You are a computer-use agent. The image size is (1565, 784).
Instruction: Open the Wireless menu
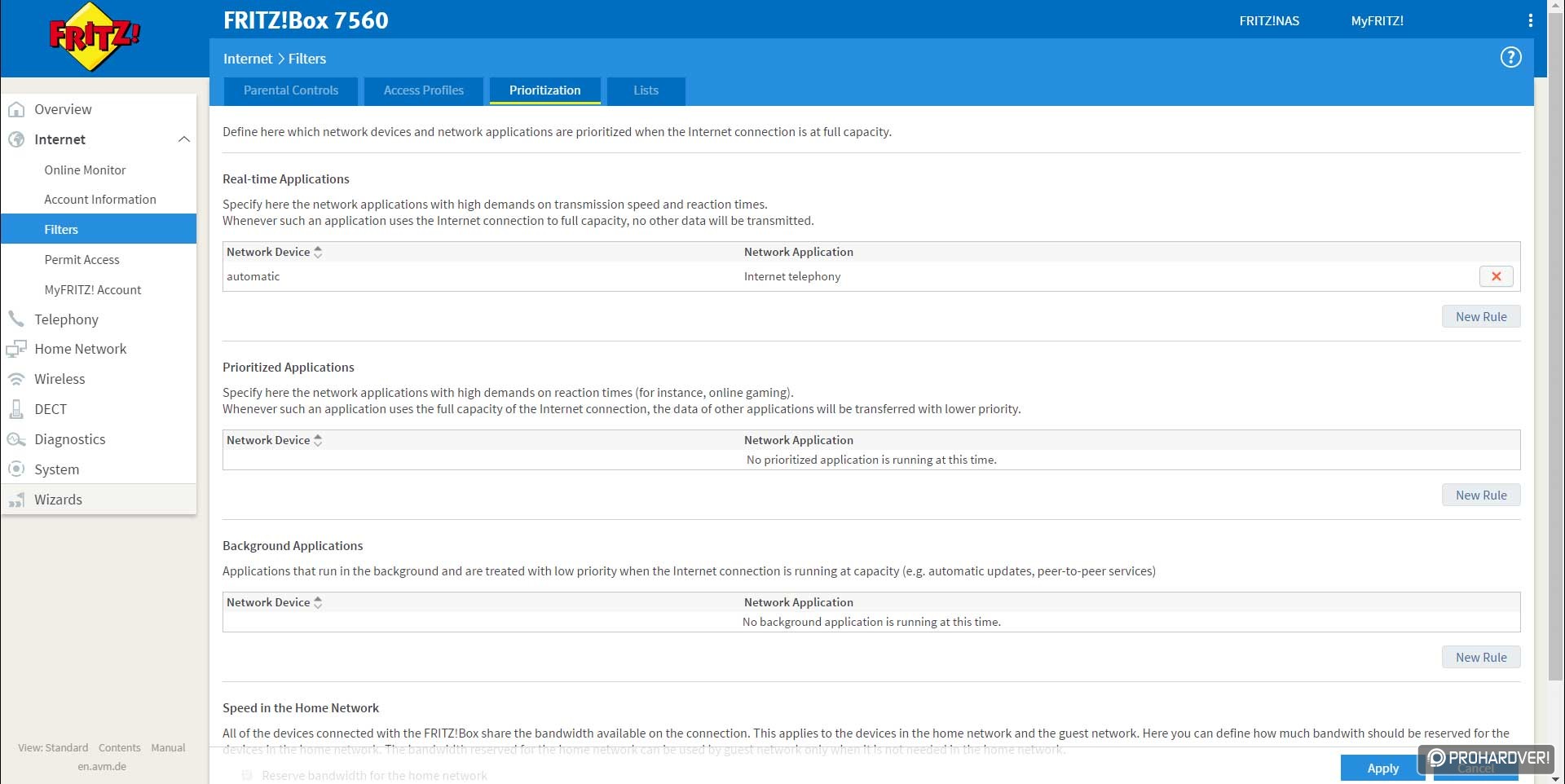[x=60, y=379]
